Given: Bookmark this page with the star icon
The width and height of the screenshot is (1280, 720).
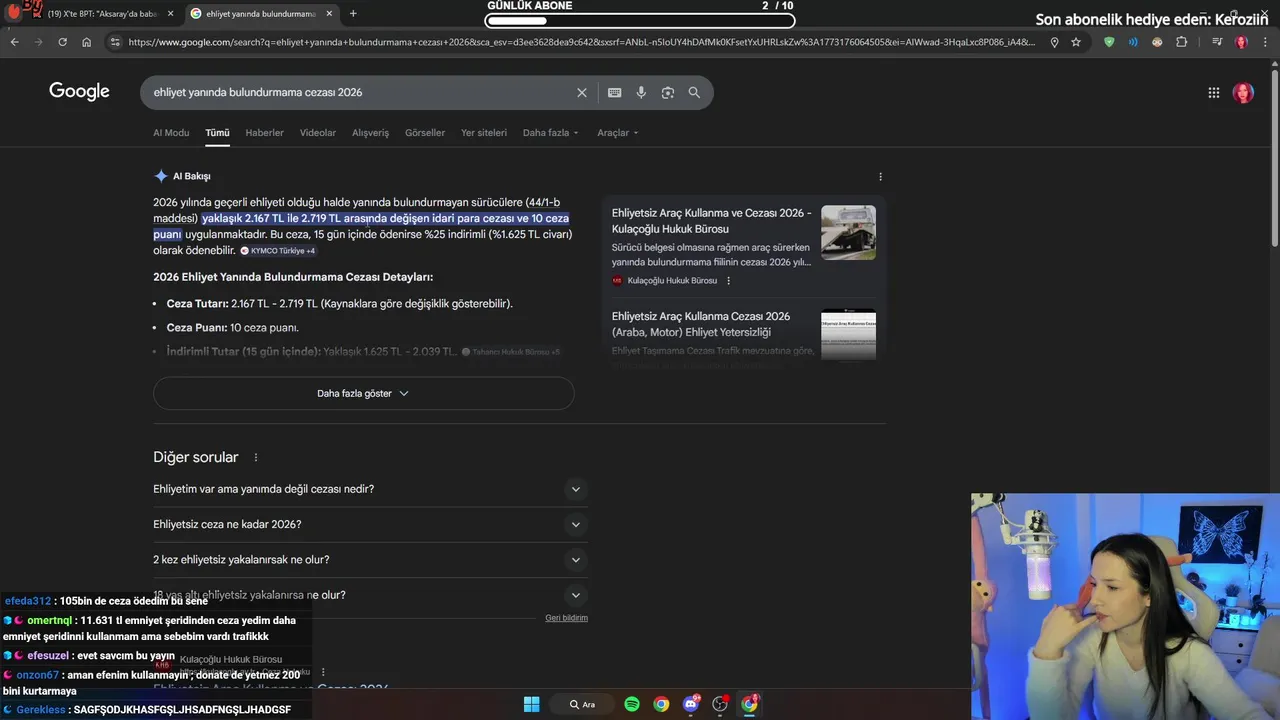Looking at the screenshot, I should pos(1076,42).
